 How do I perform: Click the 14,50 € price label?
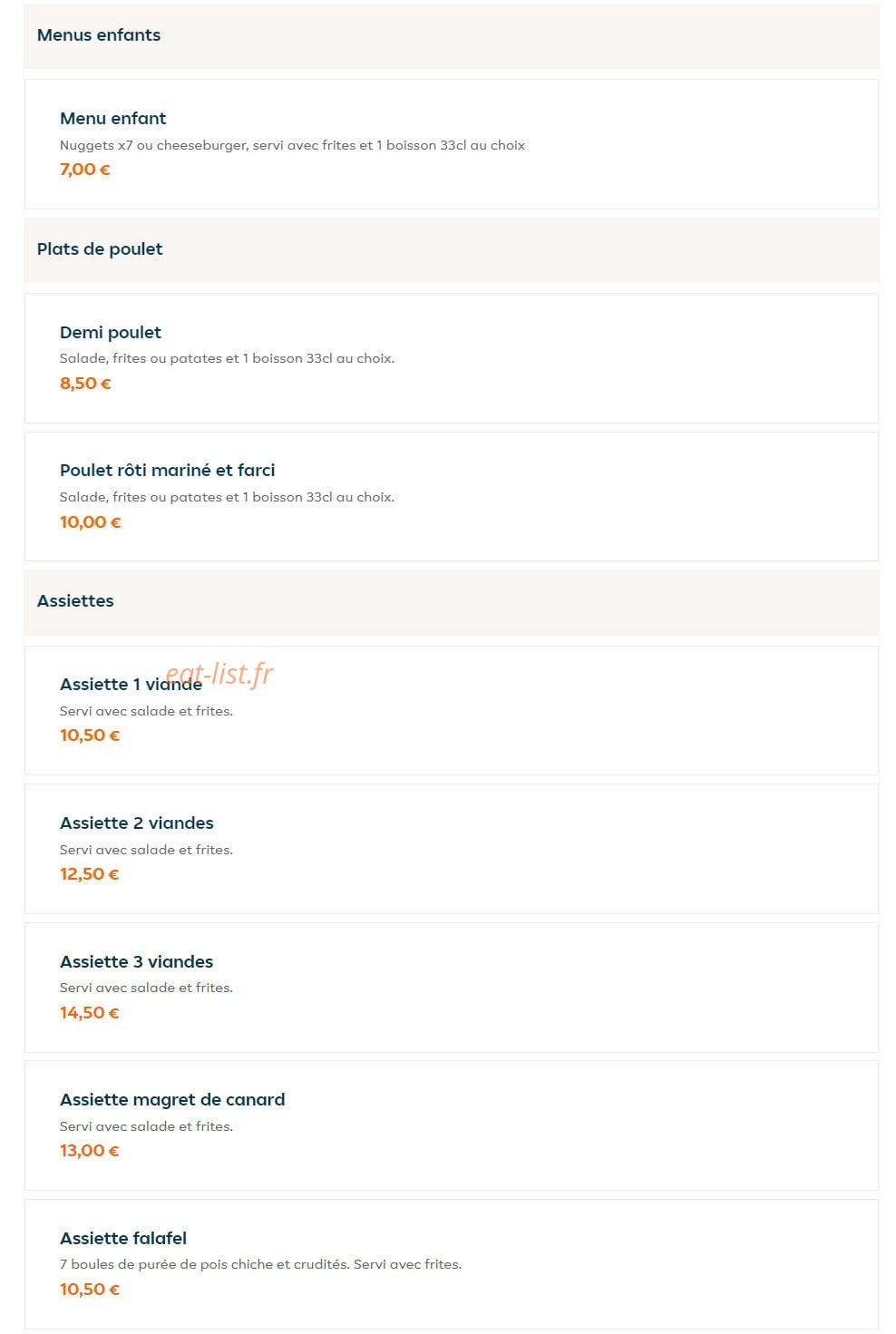click(x=90, y=1013)
